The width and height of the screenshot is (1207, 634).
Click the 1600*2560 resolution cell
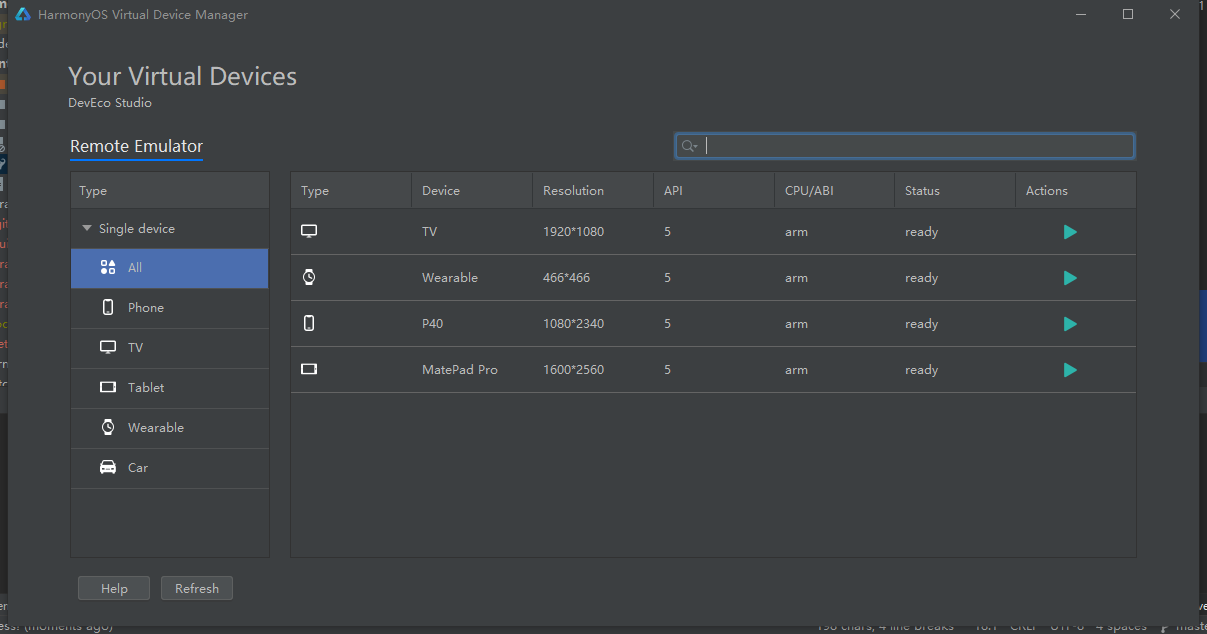tap(573, 370)
